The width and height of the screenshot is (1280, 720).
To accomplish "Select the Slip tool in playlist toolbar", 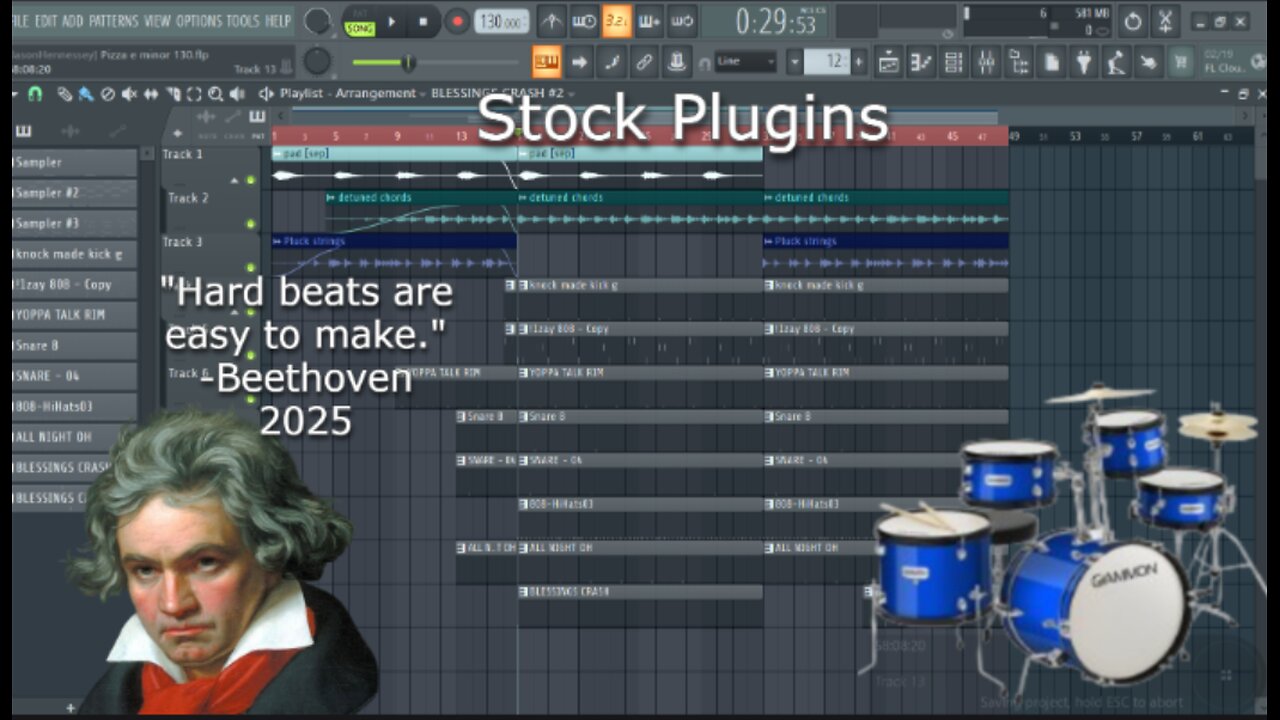I will [x=151, y=94].
